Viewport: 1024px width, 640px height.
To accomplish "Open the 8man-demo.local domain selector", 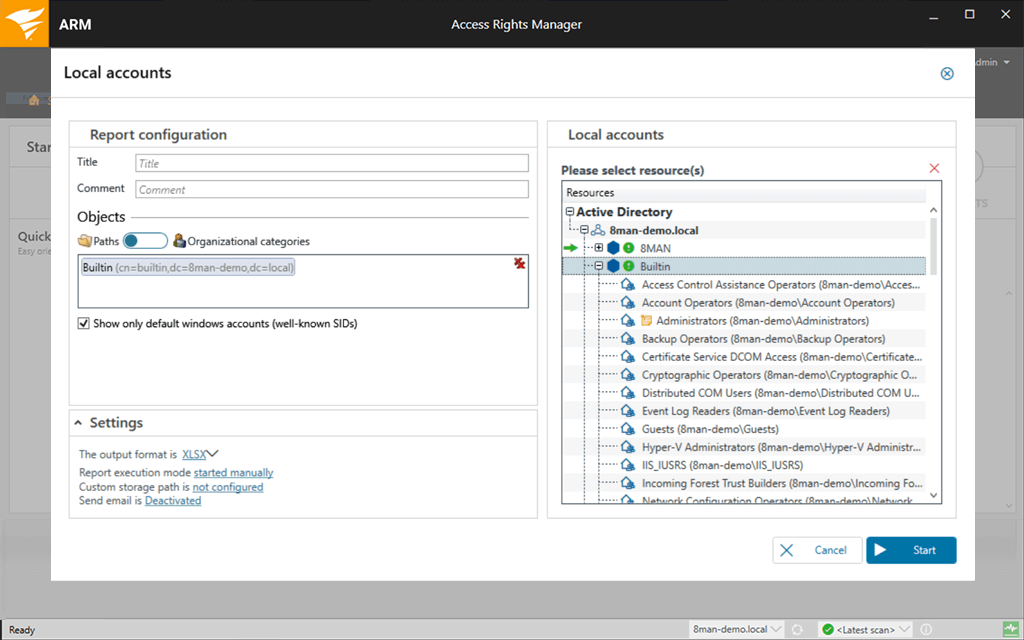I will click(736, 629).
